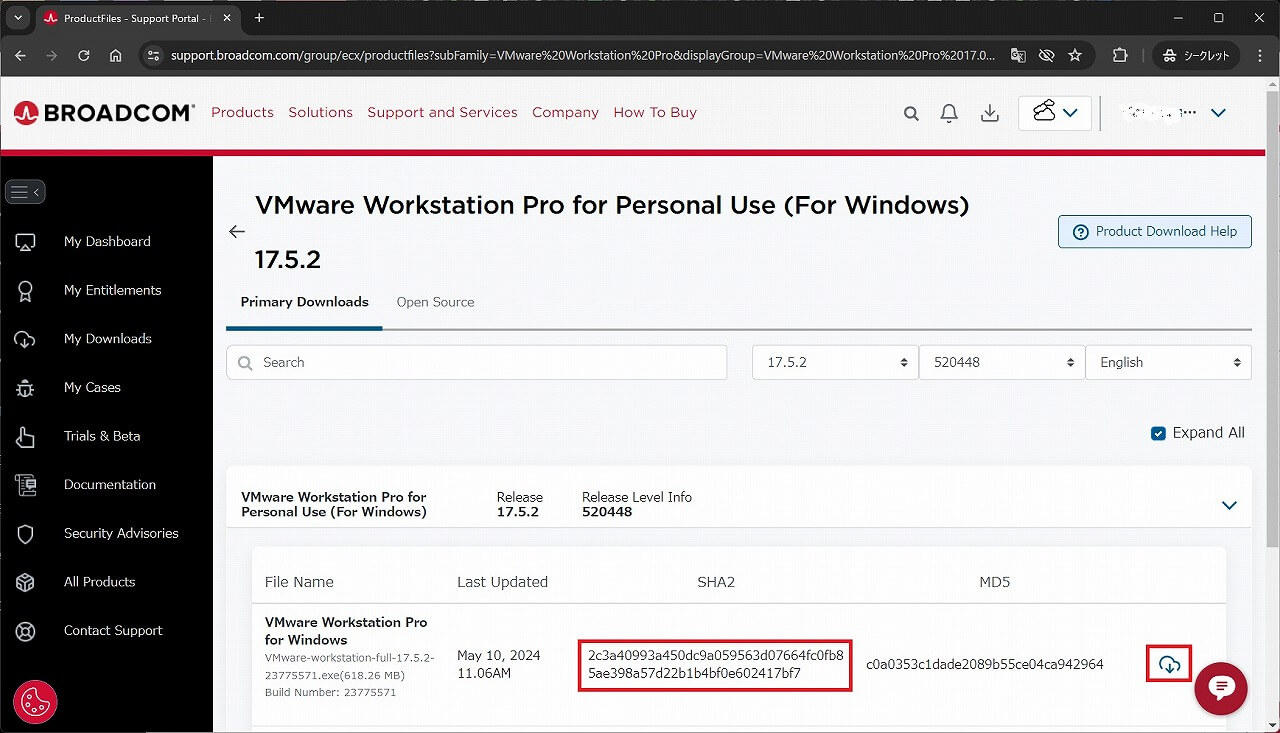Open the English language dropdown
Viewport: 1280px width, 733px height.
1168,363
